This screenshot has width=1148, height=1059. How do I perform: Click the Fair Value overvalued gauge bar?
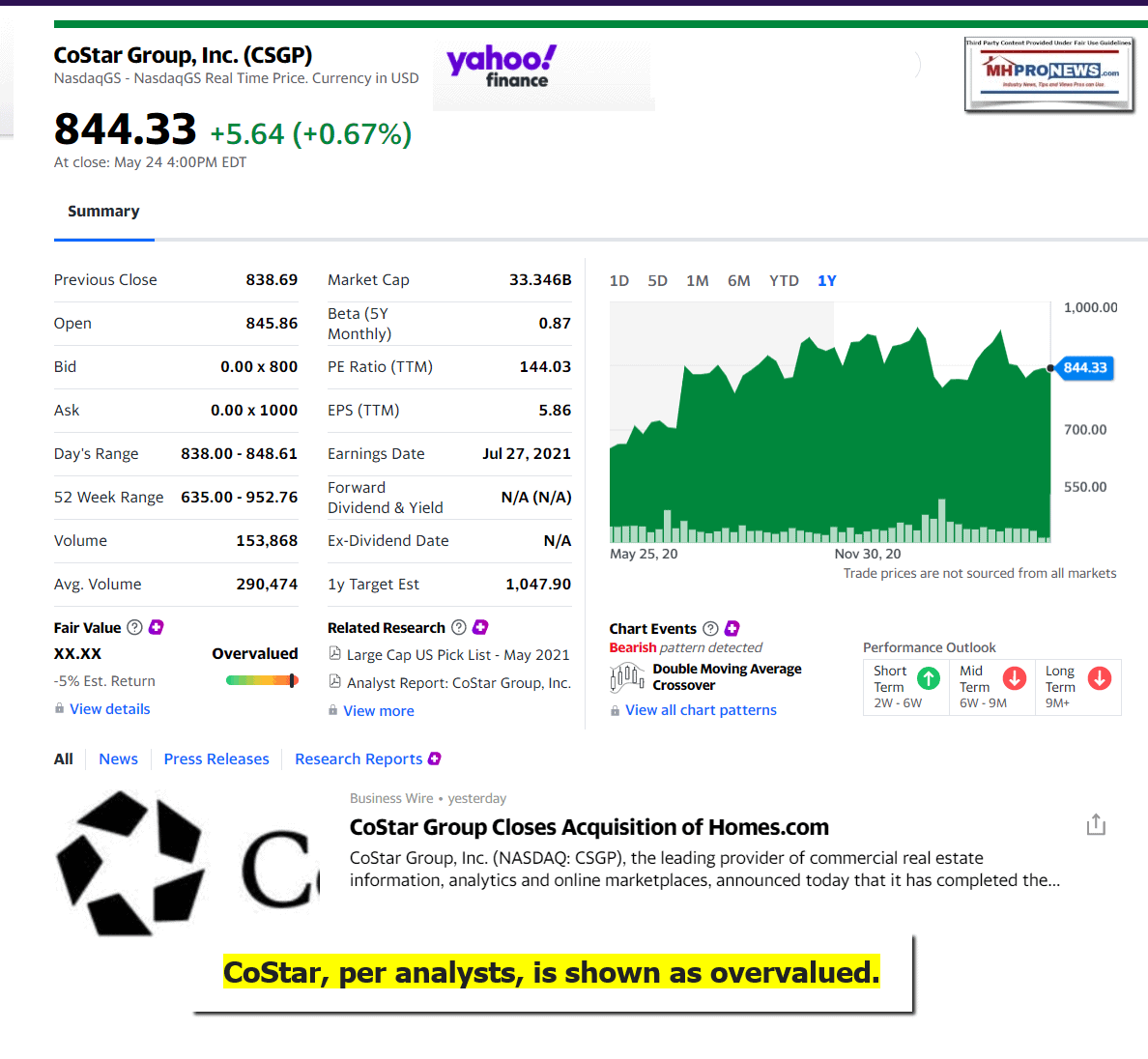click(x=262, y=680)
